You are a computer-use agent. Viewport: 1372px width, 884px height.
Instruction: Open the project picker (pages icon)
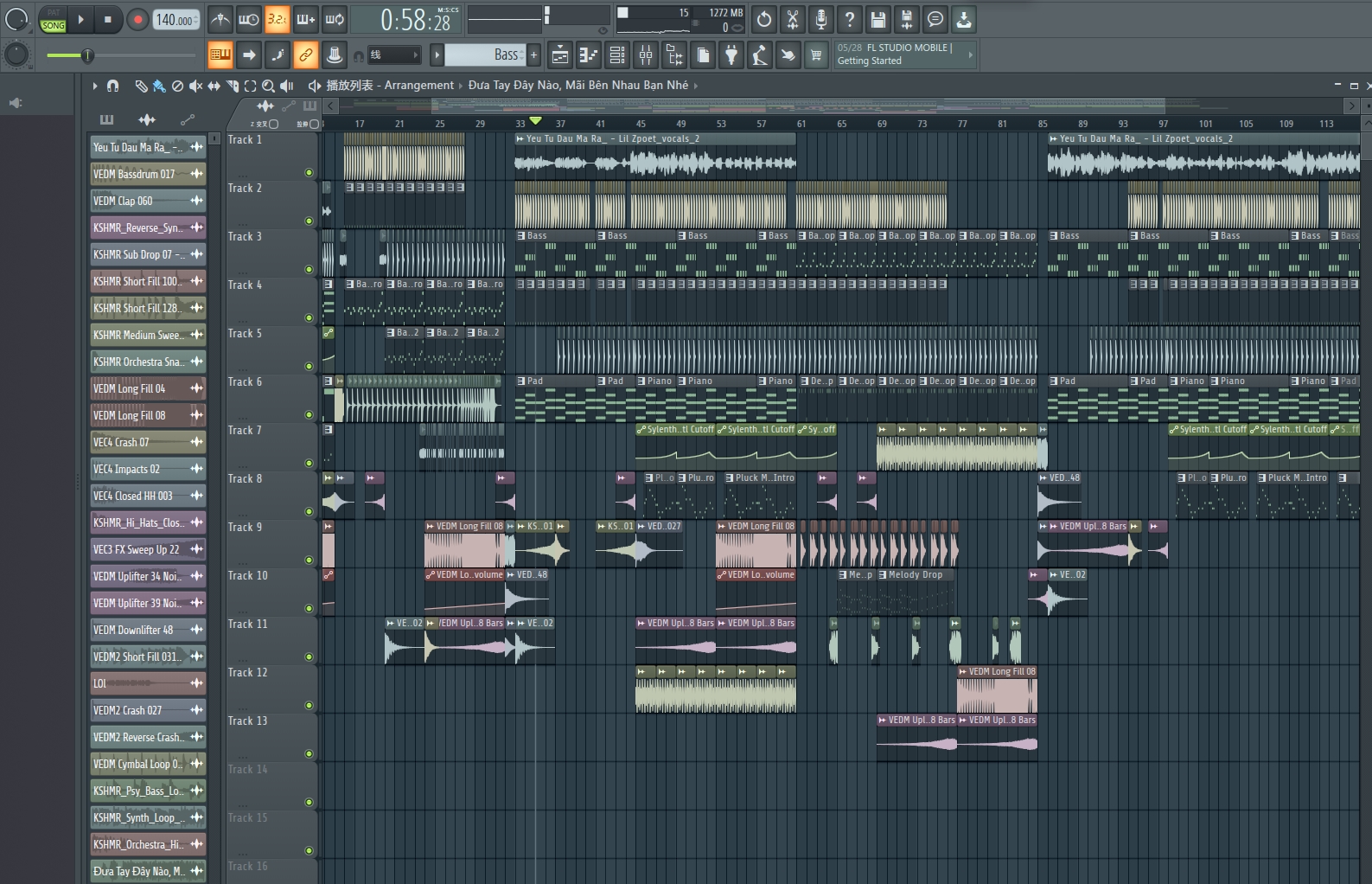[x=703, y=55]
